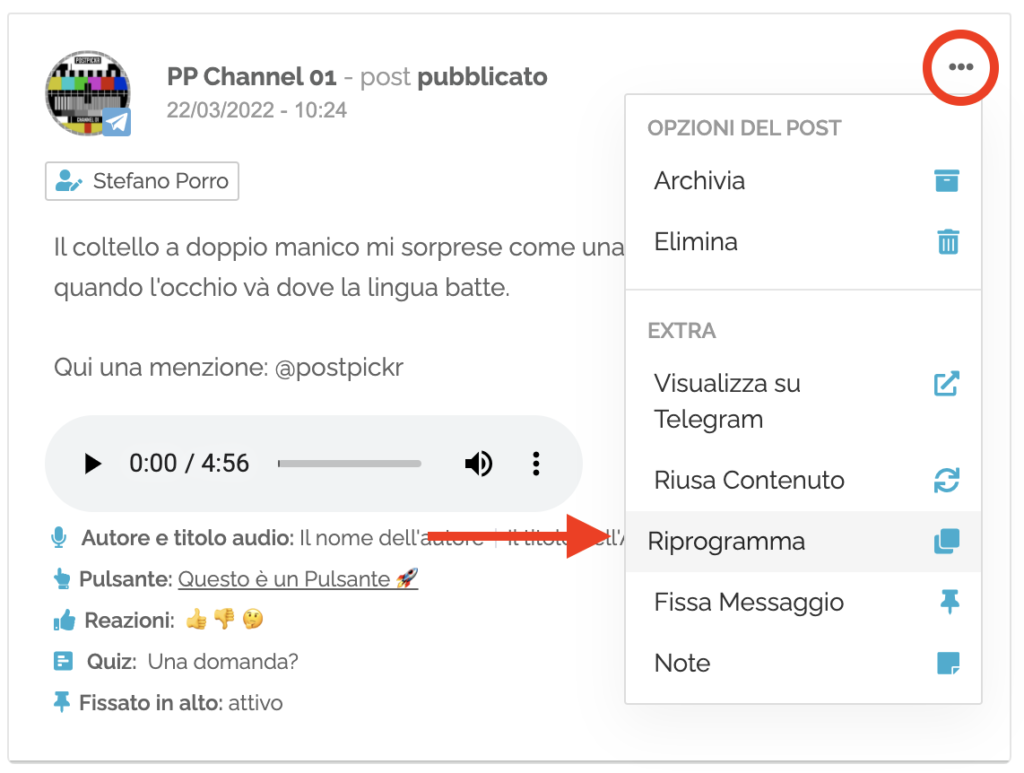Mute the audio player volume
1024x773 pixels.
coord(479,463)
